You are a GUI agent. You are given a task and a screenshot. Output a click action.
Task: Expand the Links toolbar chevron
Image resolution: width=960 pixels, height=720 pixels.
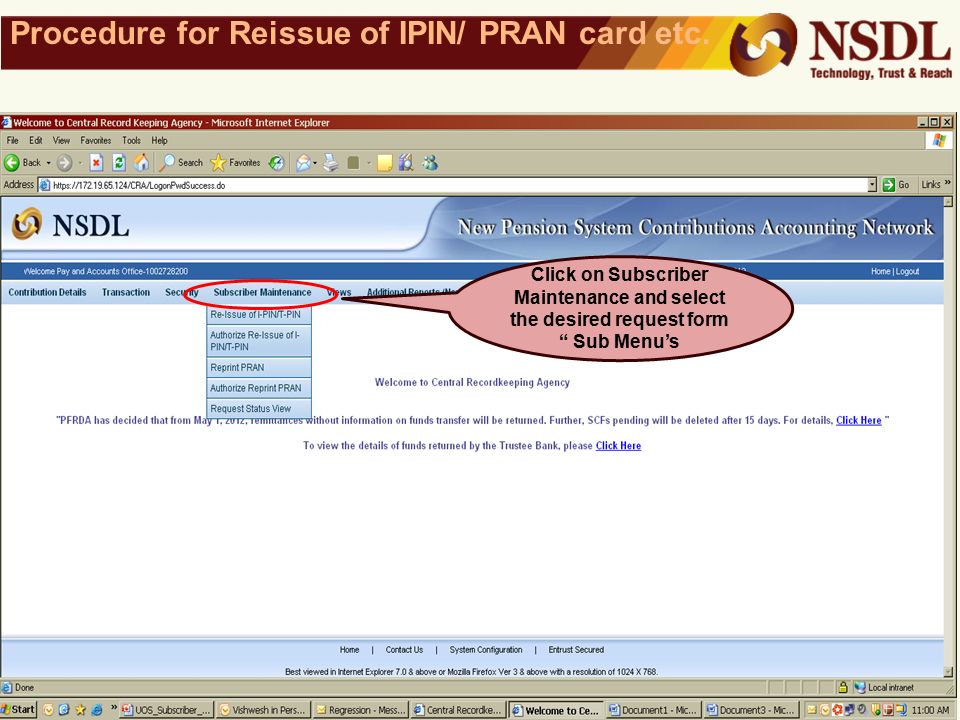(948, 183)
